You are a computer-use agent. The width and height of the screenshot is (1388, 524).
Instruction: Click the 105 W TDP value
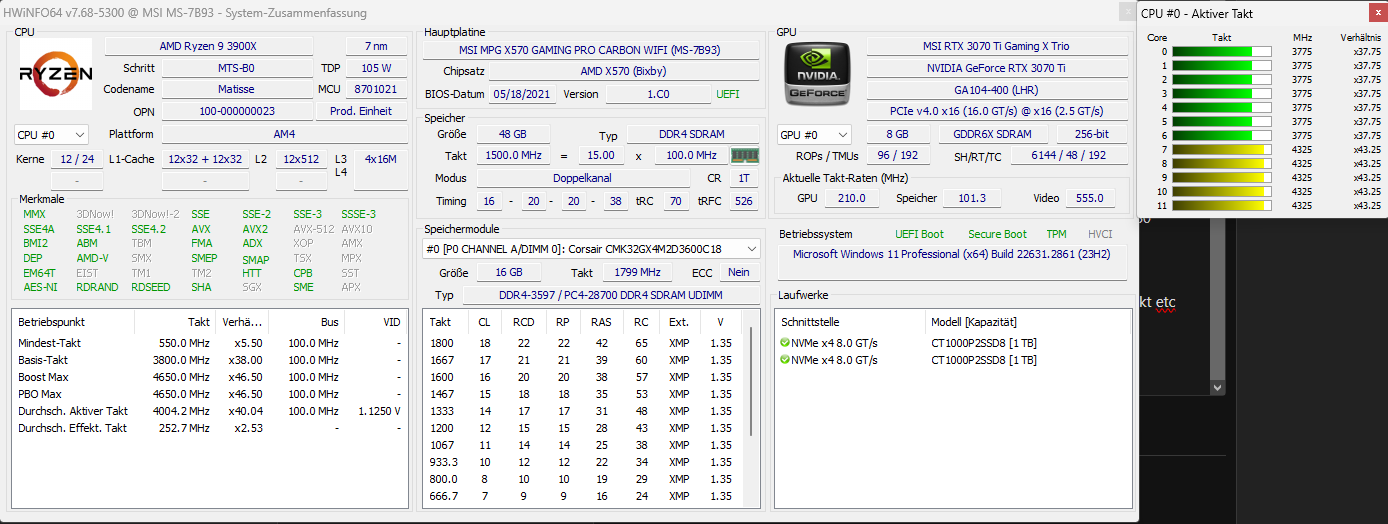coord(376,68)
